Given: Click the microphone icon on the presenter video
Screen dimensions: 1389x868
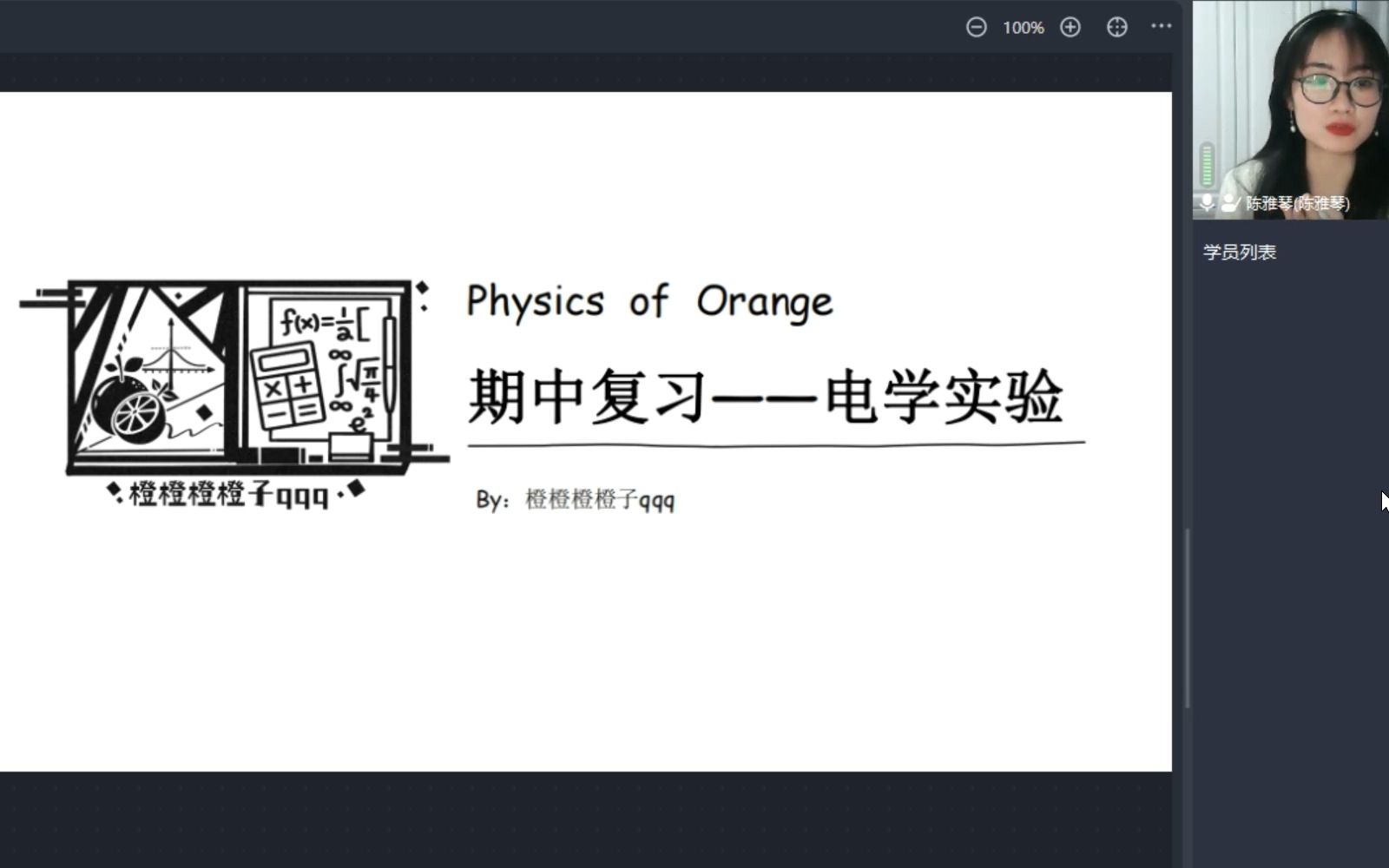Looking at the screenshot, I should (x=1207, y=205).
